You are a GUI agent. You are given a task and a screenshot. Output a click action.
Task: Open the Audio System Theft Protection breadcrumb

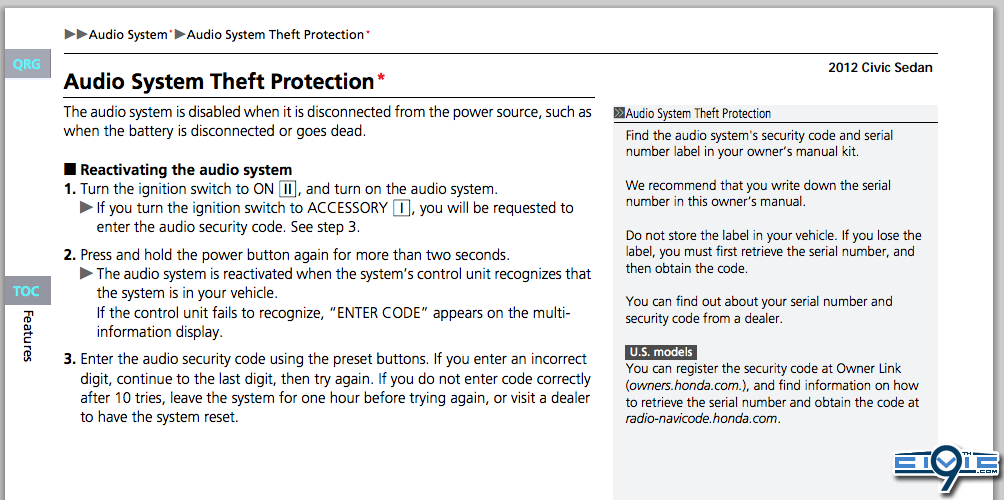pyautogui.click(x=275, y=35)
